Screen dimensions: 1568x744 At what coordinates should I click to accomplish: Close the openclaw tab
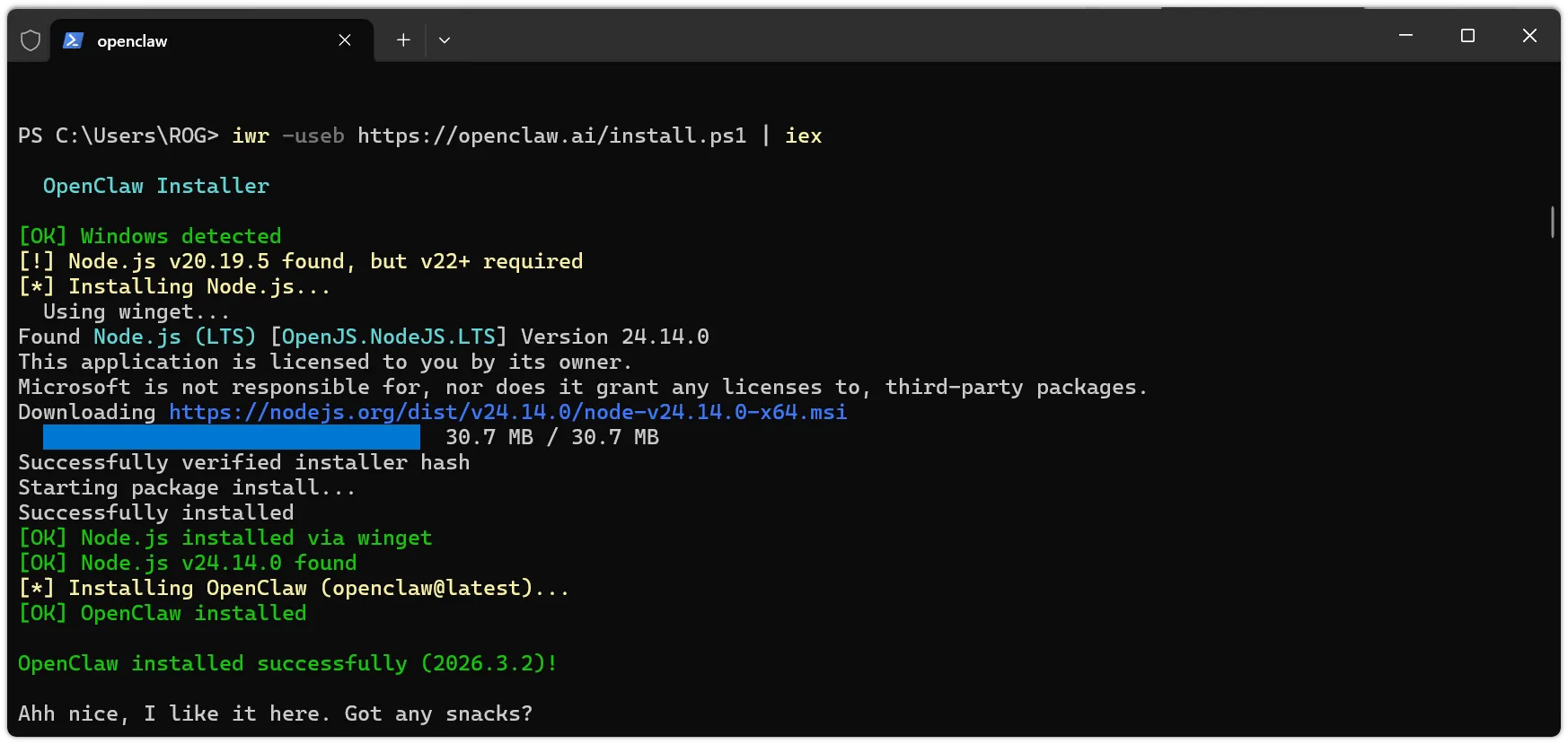[x=345, y=40]
